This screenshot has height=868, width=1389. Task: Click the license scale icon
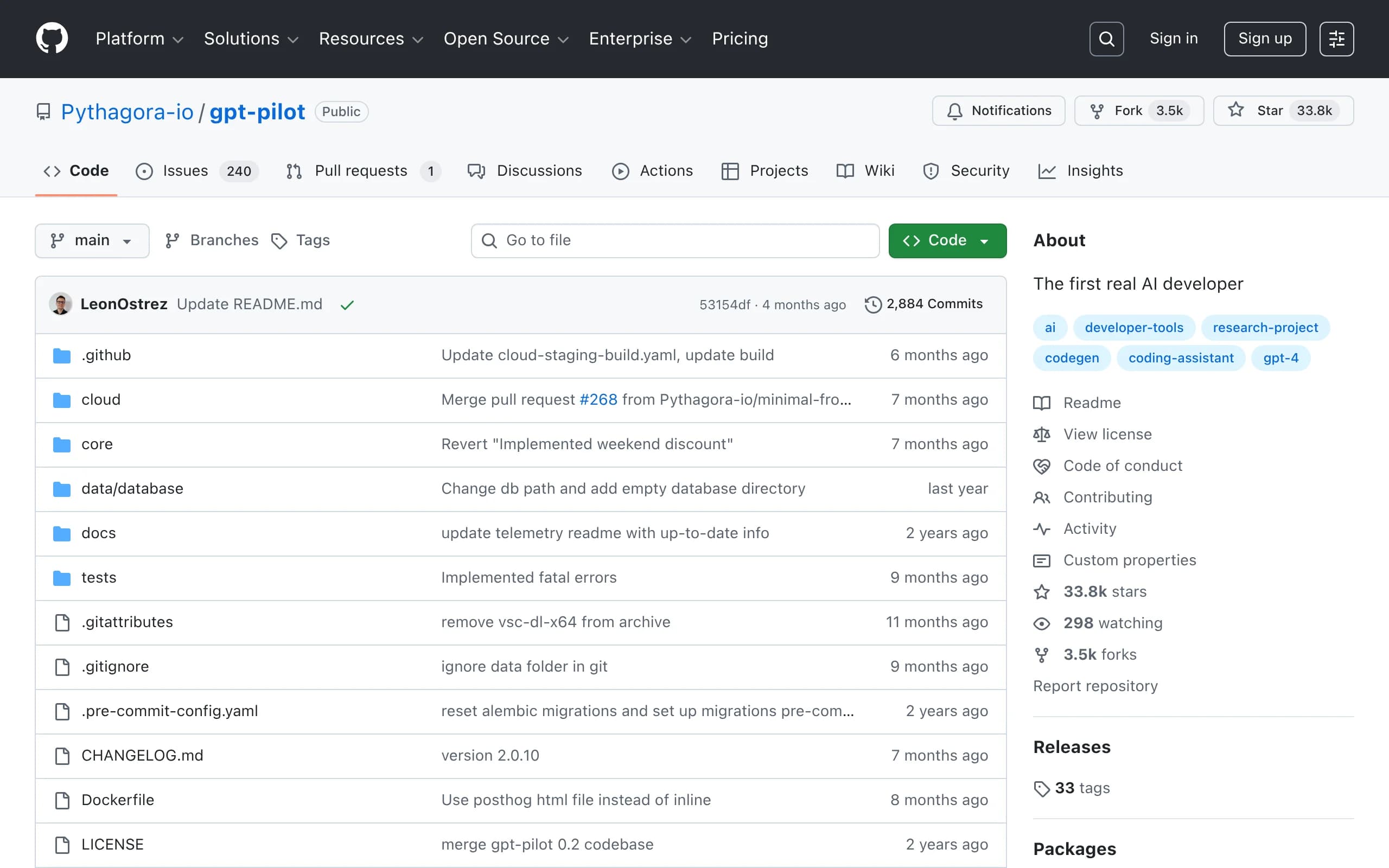pos(1042,435)
